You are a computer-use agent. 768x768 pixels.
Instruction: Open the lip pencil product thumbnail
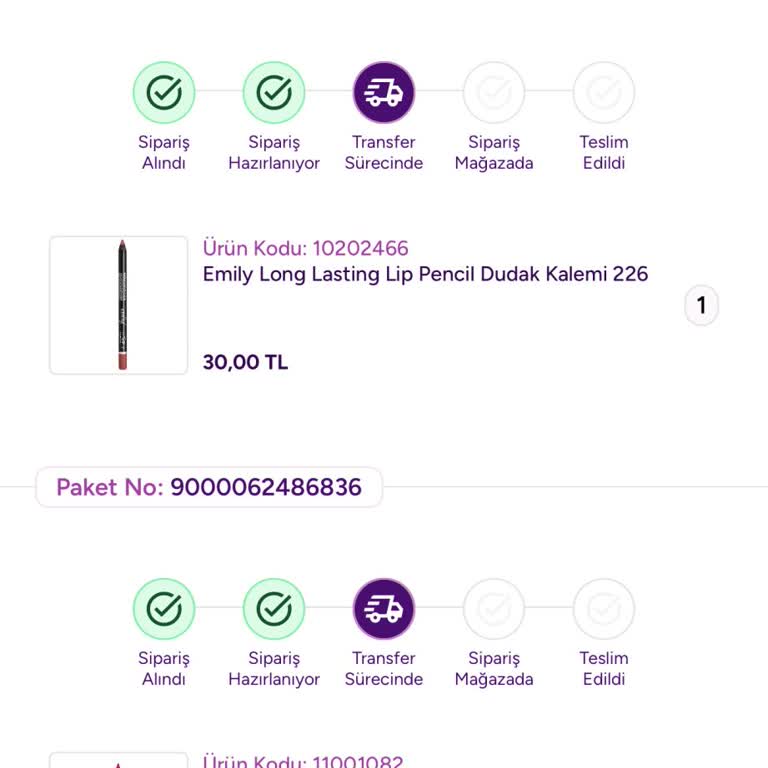coord(119,305)
